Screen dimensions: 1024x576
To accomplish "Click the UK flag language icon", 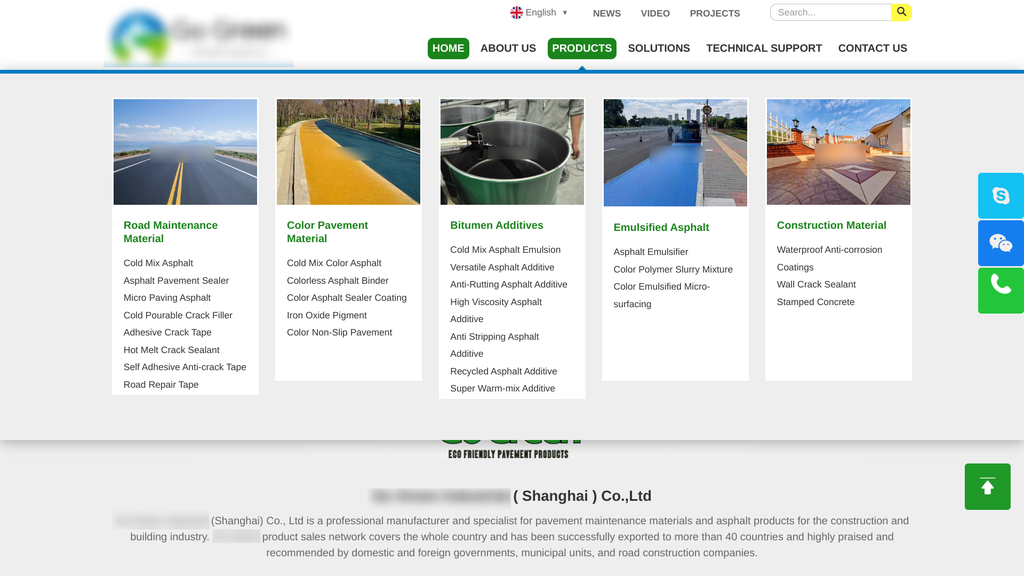I will (517, 12).
